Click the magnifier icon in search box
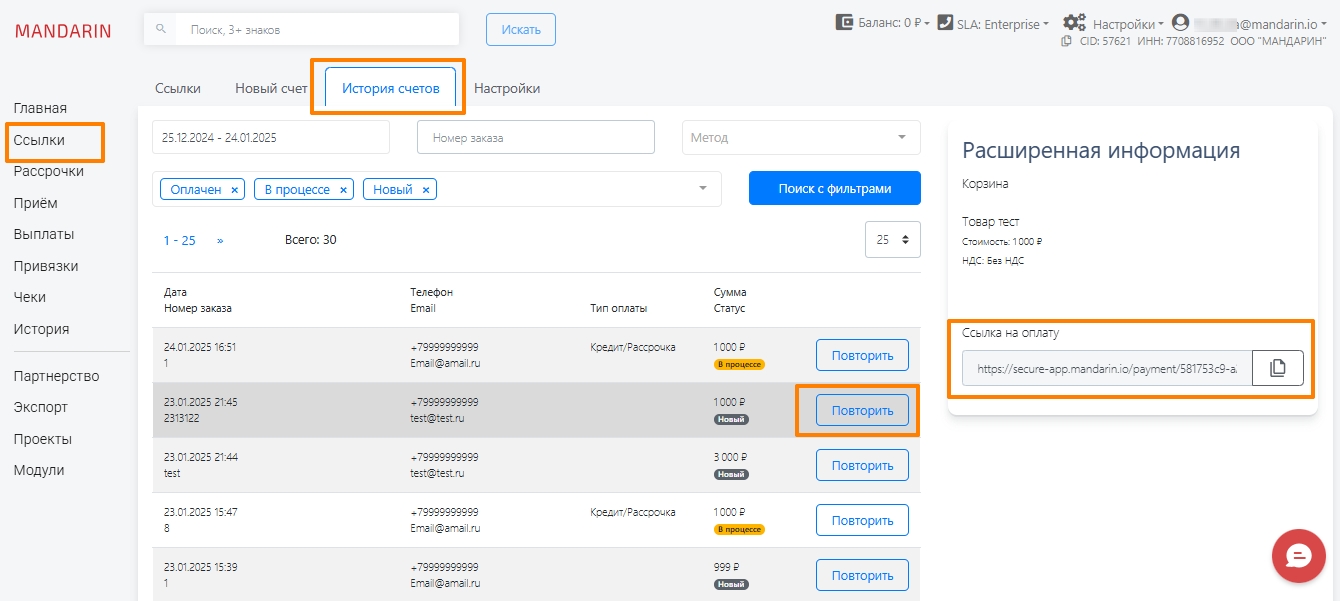 coord(161,30)
